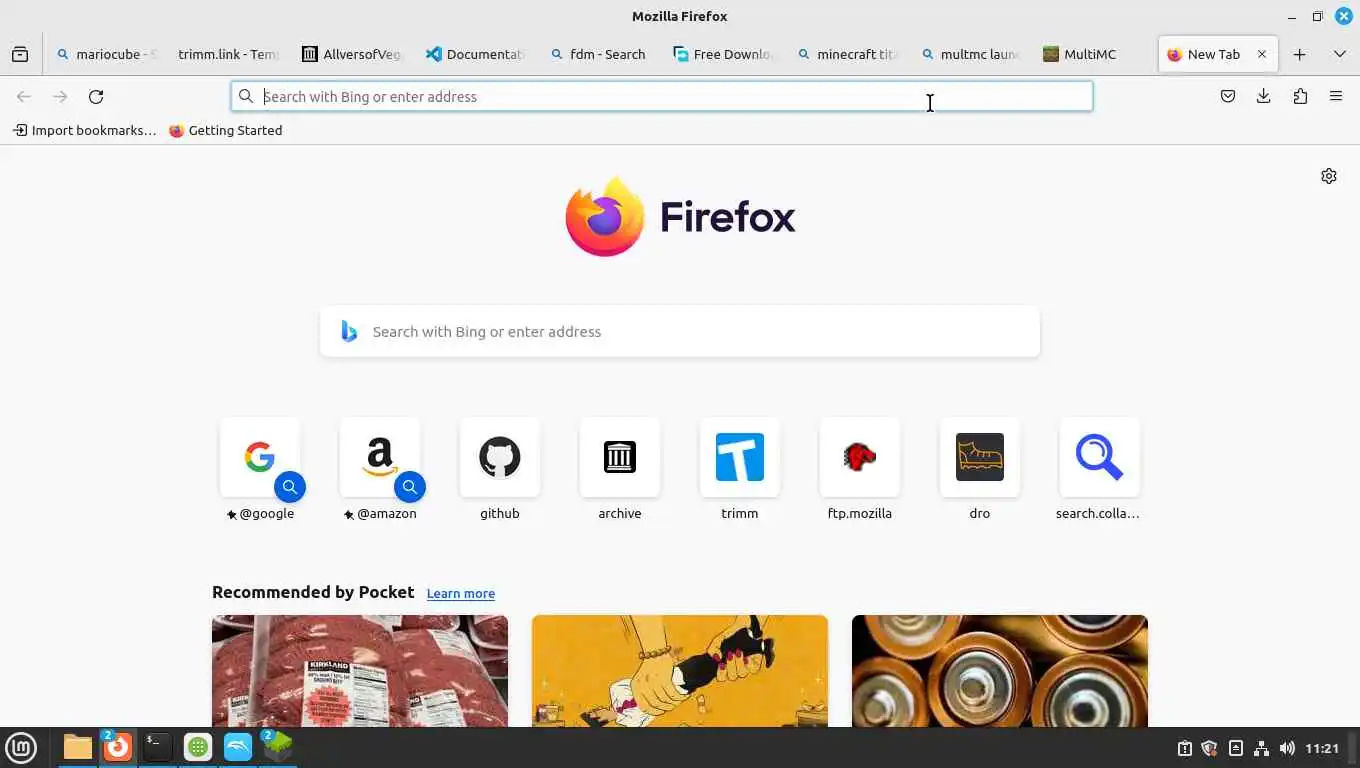Open the Firefox application menu

tap(1336, 97)
